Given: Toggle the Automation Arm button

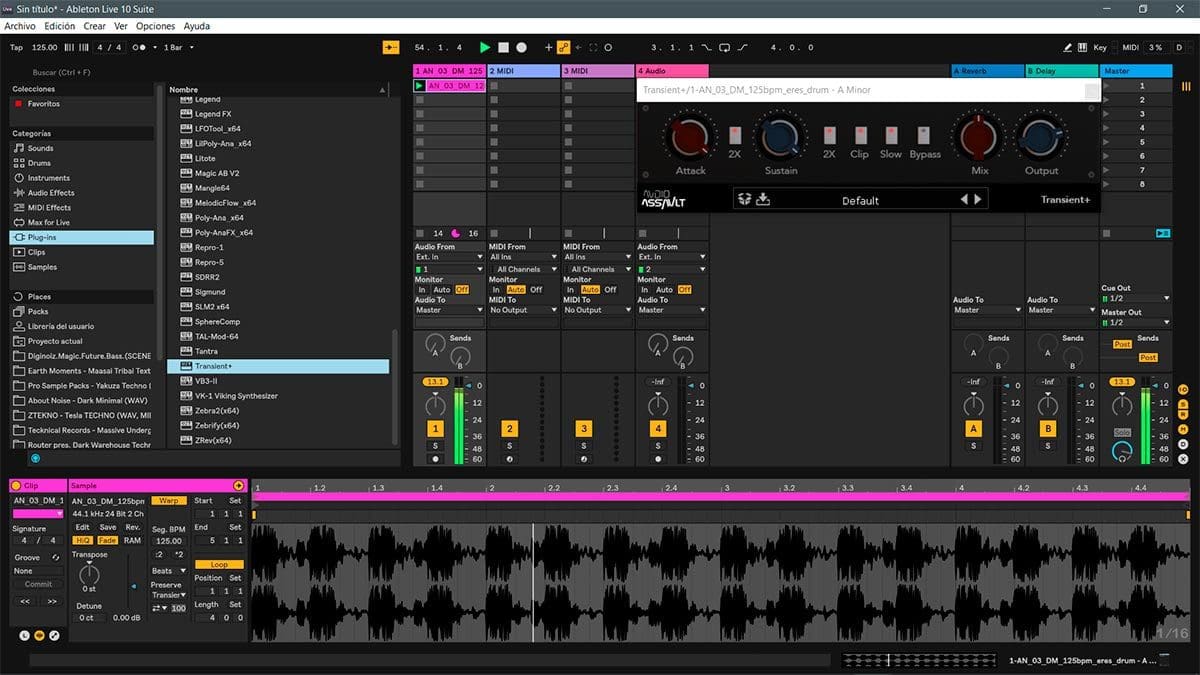Looking at the screenshot, I should pos(564,47).
